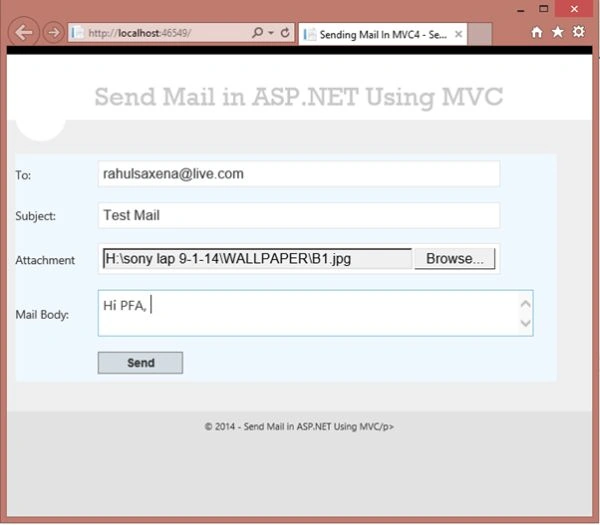The image size is (600, 525).
Task: Click the Mail Body scroll up arrow
Action: pos(525,304)
